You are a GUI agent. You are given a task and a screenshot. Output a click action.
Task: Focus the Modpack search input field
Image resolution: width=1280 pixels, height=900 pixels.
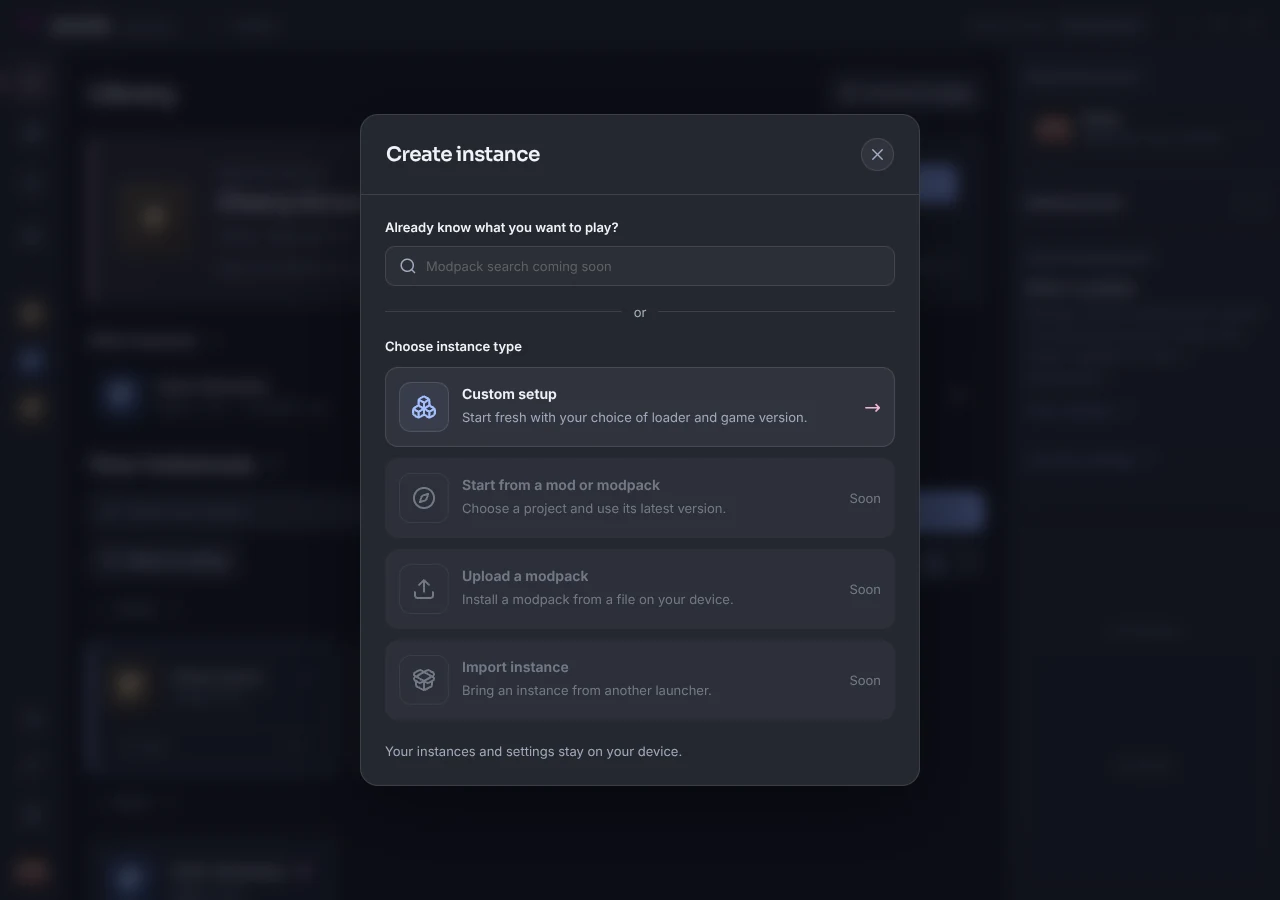(x=640, y=266)
